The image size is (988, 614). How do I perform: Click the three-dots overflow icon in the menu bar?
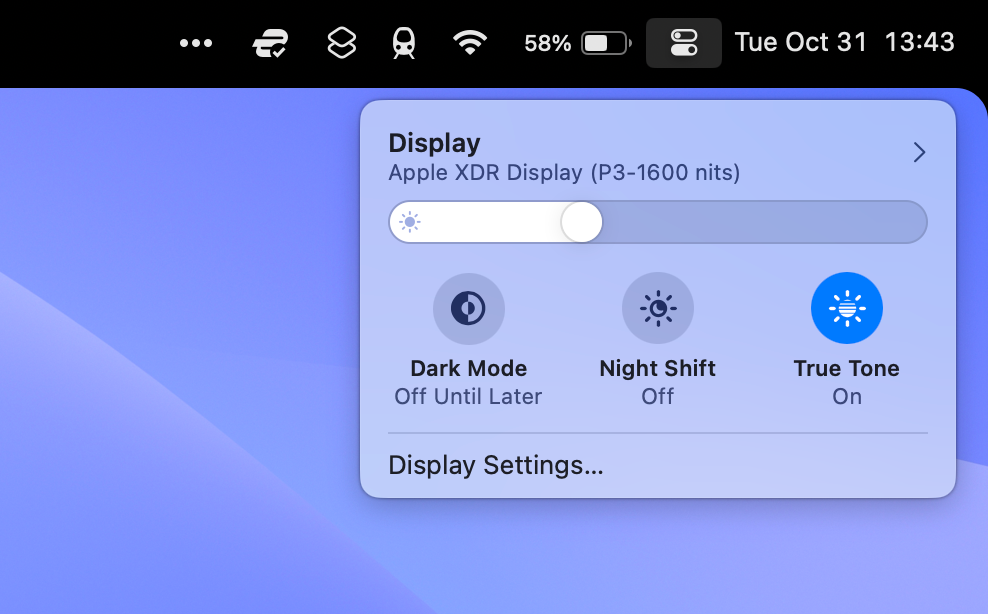196,43
